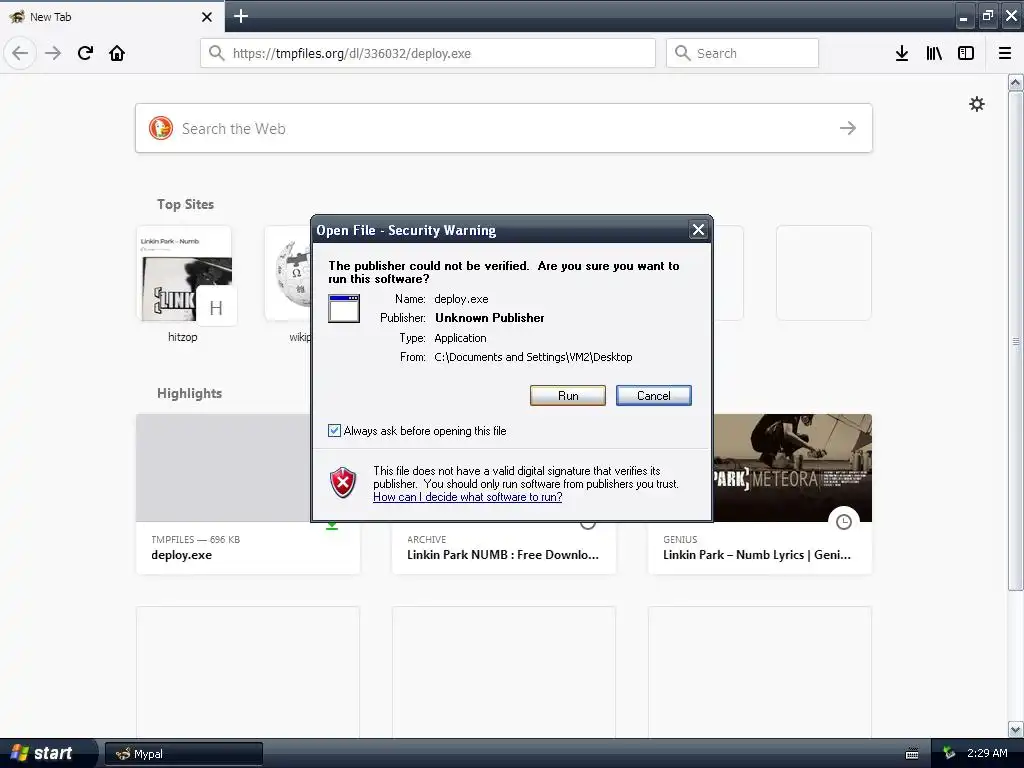
Task: Click the Meteora thumbnail image
Action: click(792, 468)
